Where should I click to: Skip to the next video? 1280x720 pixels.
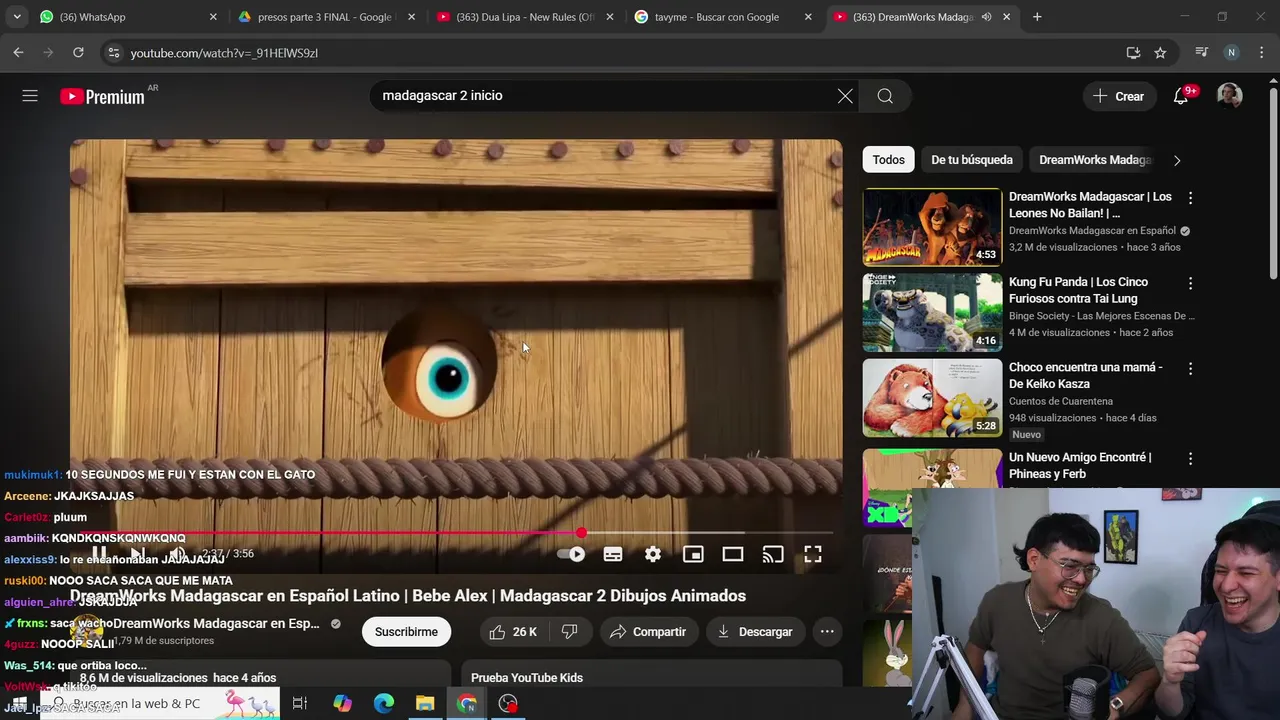point(137,554)
